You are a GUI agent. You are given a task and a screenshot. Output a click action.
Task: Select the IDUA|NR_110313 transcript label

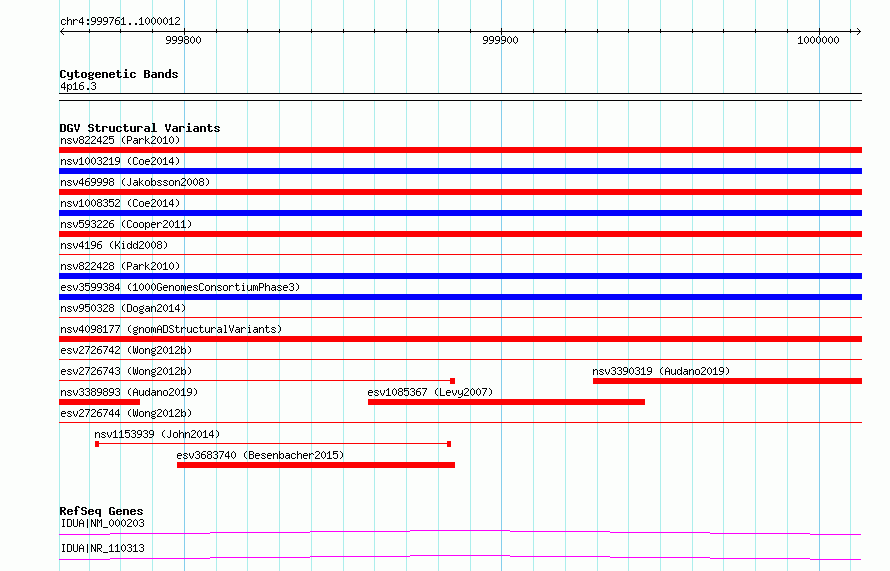tap(102, 548)
